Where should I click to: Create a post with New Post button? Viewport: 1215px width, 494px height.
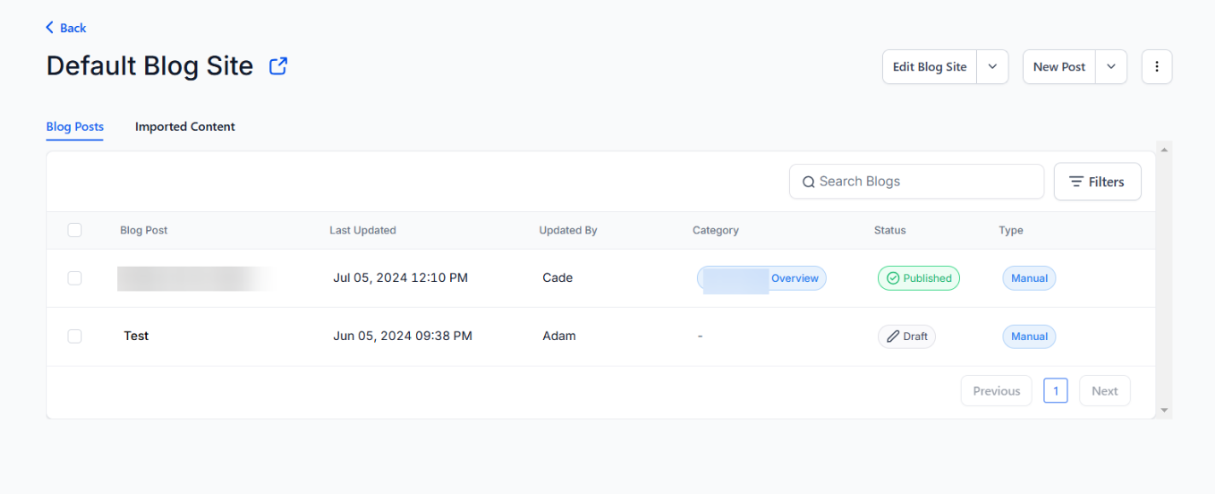(x=1059, y=67)
